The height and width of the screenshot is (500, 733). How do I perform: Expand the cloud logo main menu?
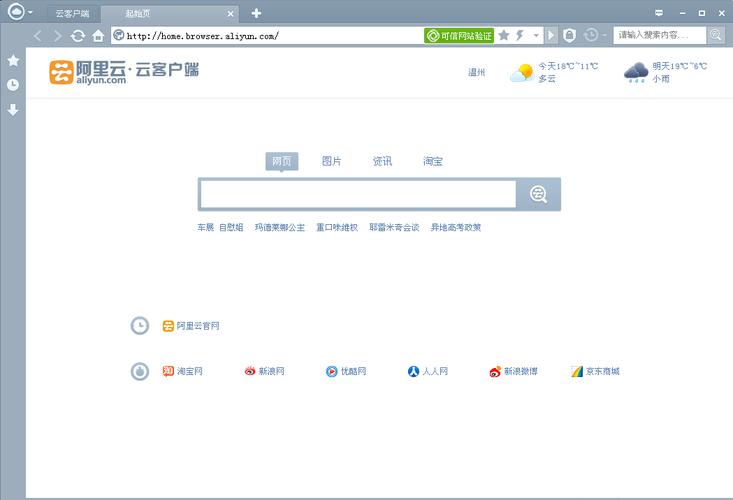(20, 13)
